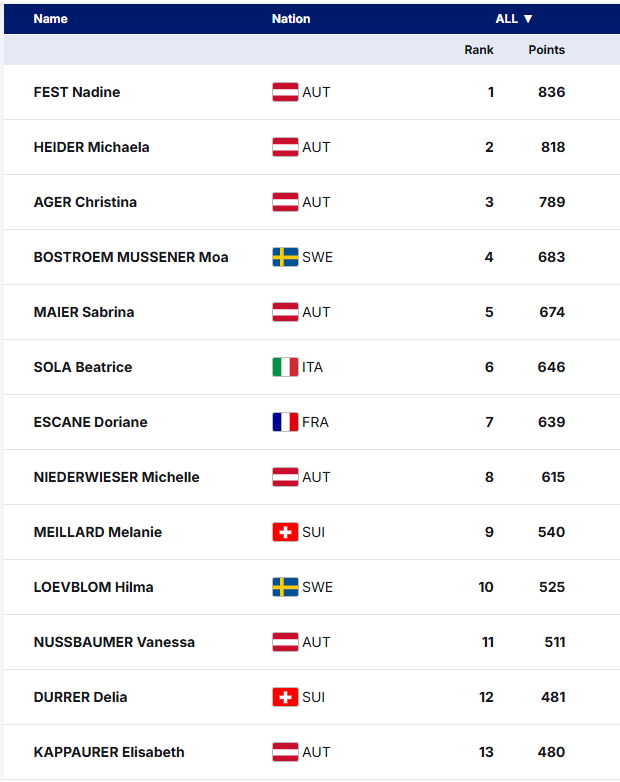Click Austrian flag beside KAPPAURER Elisabeth

[285, 752]
